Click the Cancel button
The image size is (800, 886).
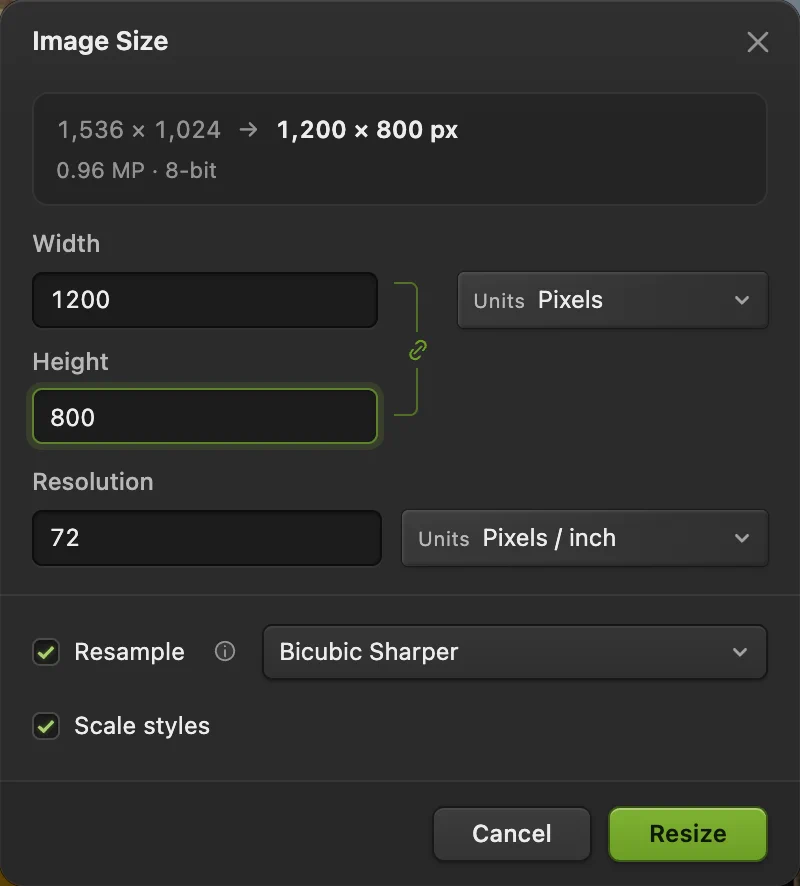pos(512,834)
